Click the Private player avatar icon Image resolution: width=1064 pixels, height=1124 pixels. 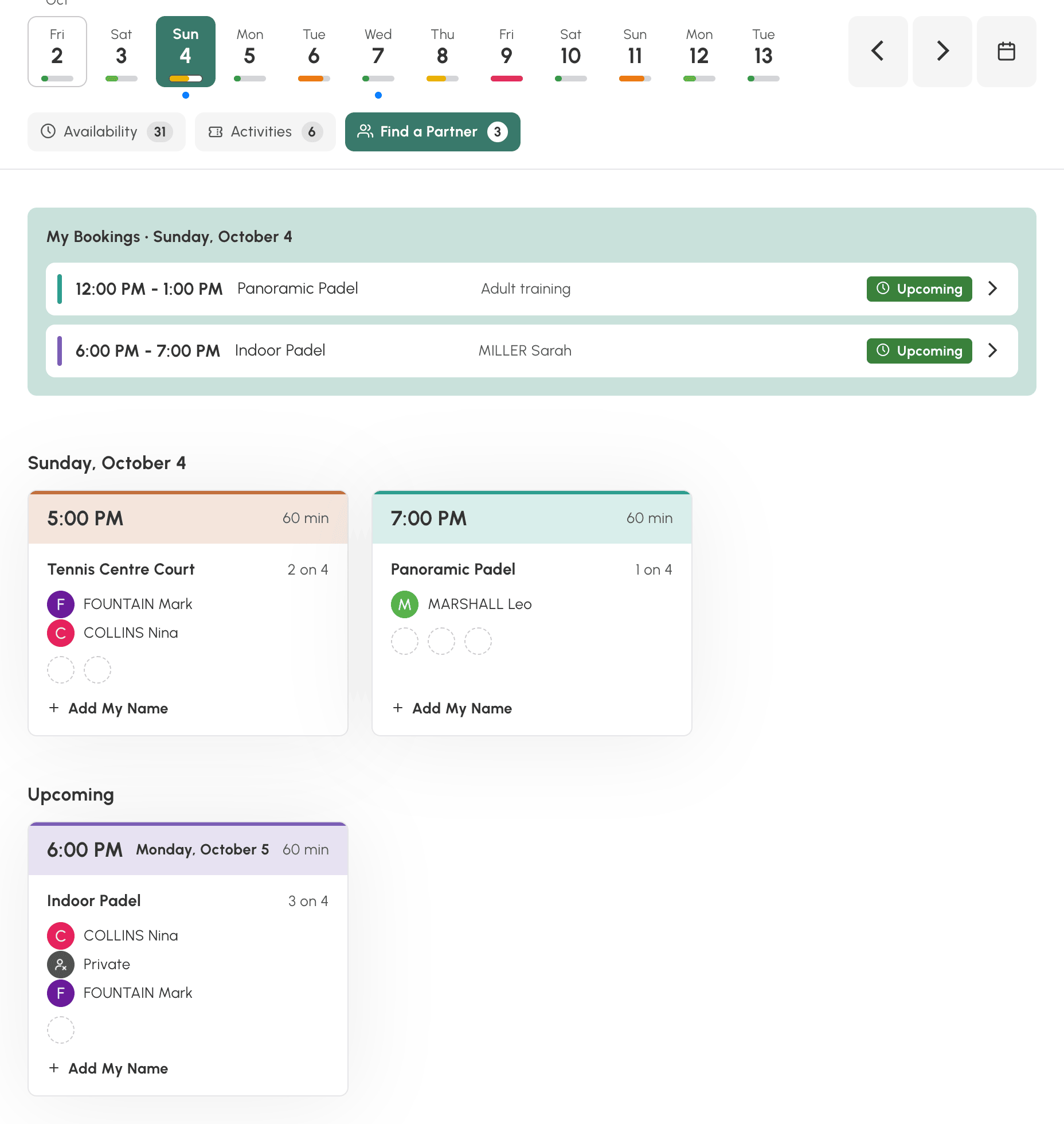(61, 964)
